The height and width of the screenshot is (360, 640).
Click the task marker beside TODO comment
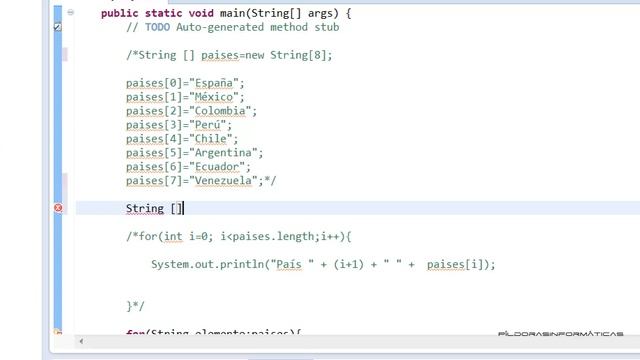tap(58, 27)
